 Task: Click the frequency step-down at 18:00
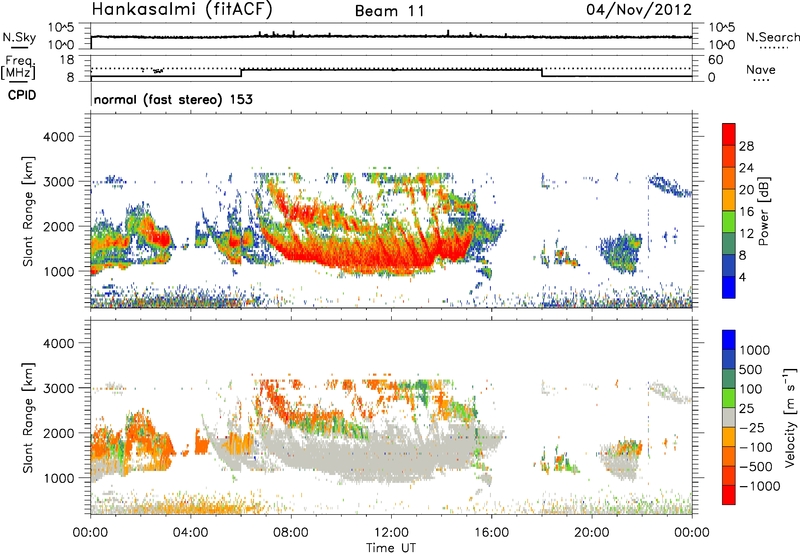coord(542,73)
